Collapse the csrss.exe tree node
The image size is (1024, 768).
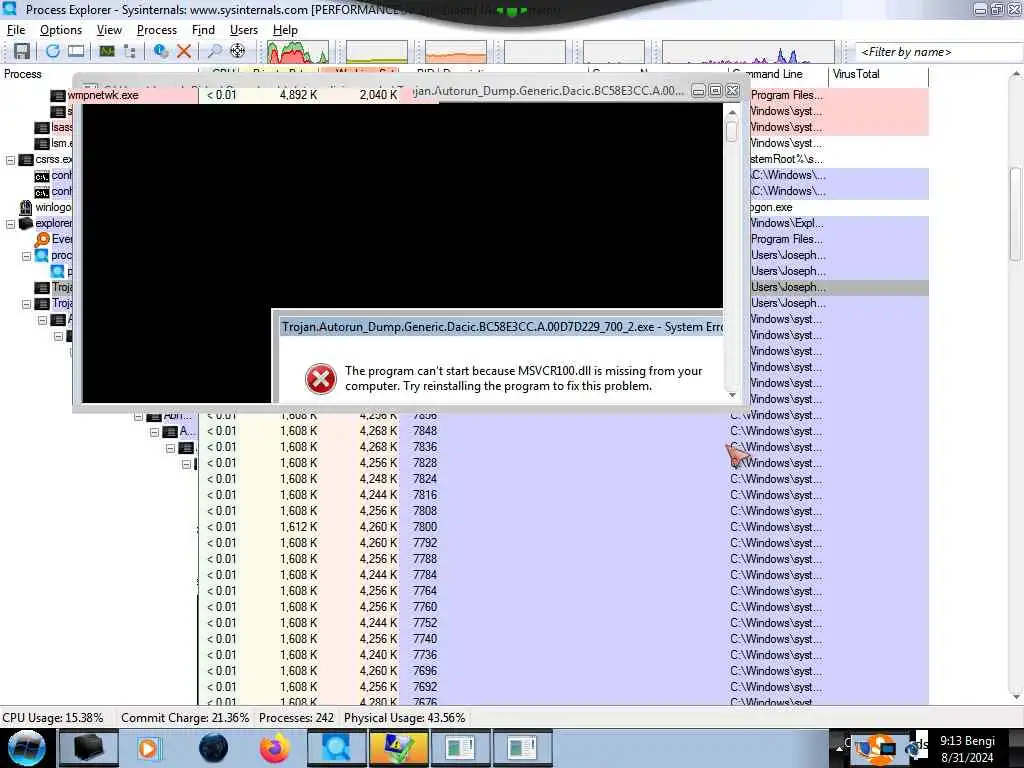10,159
